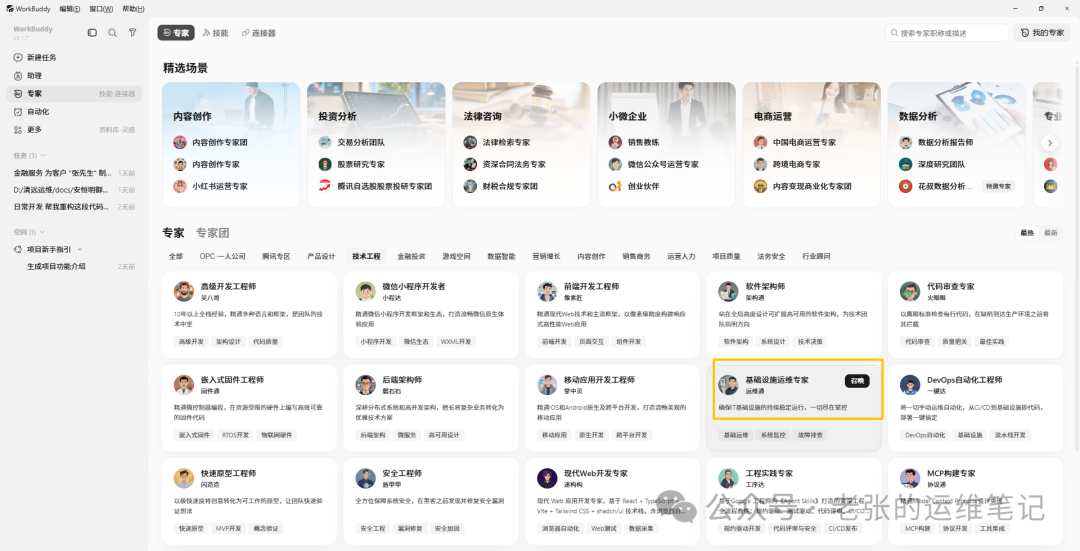Viewport: 1080px width, 551px height.
Task: Click avatar of 数据分析报告师
Action: pyautogui.click(x=906, y=143)
